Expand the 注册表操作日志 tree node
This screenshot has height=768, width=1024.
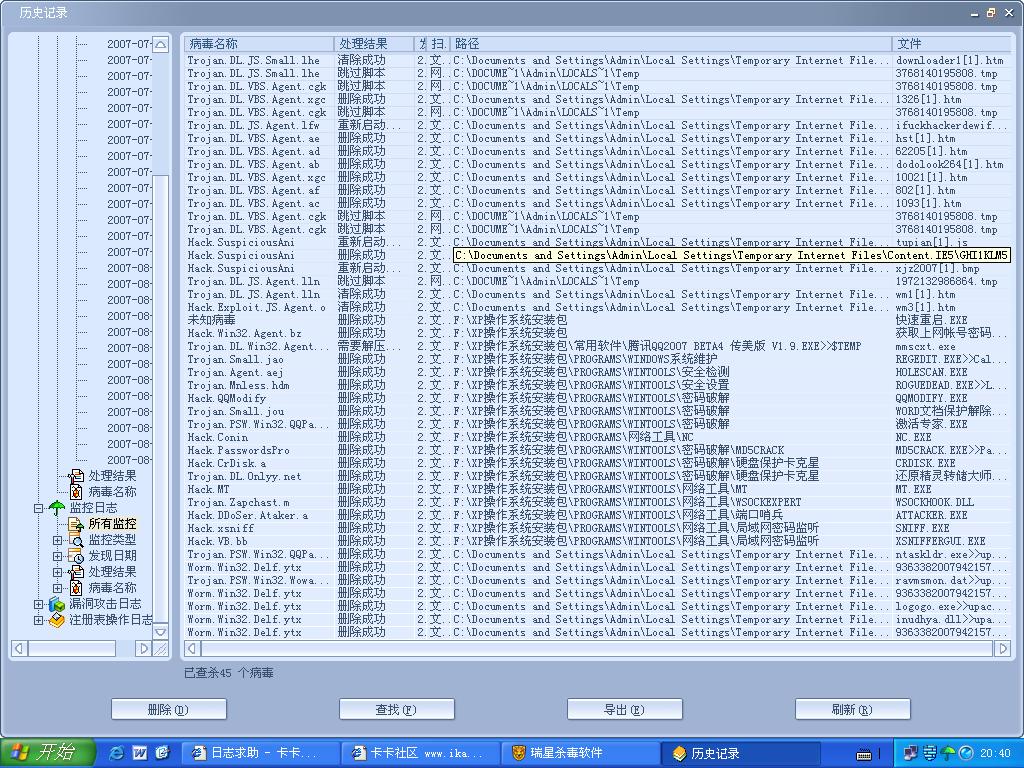click(39, 620)
